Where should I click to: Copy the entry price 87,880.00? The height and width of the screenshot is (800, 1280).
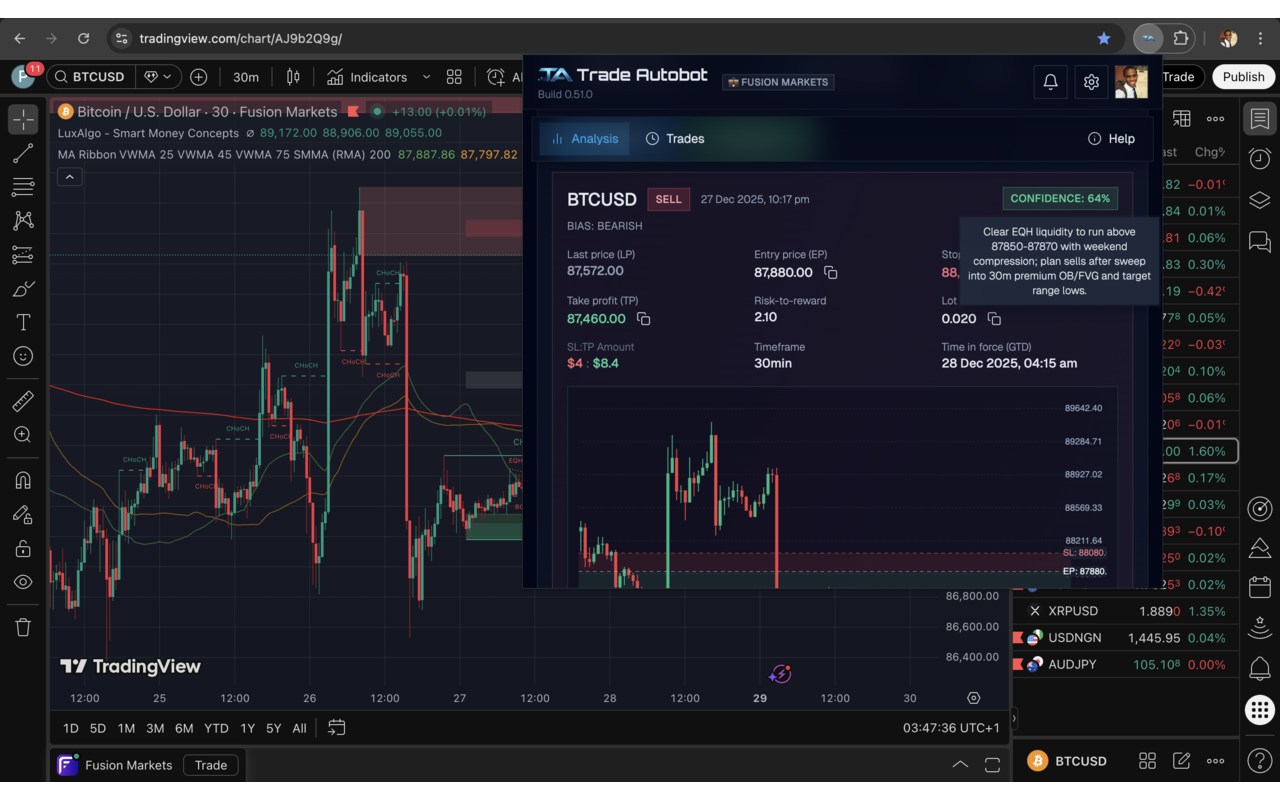click(830, 273)
